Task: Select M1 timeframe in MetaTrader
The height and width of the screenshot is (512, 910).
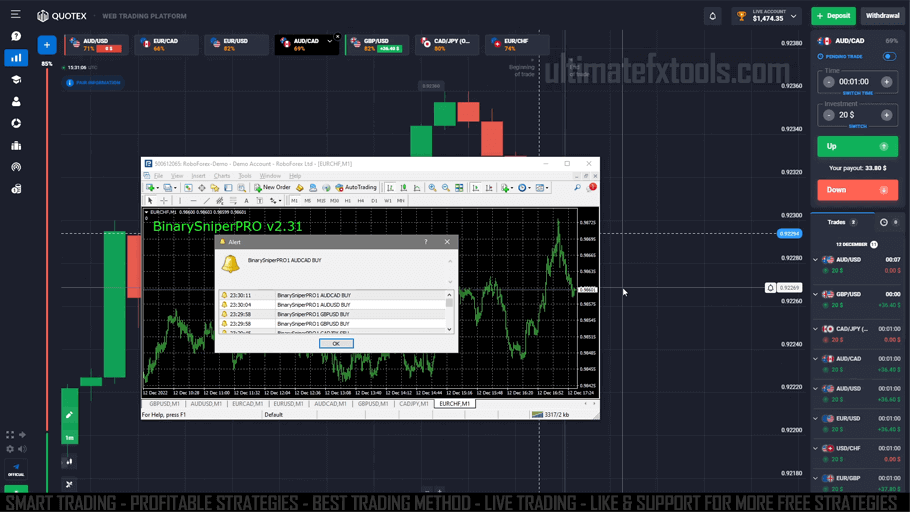Action: 294,201
